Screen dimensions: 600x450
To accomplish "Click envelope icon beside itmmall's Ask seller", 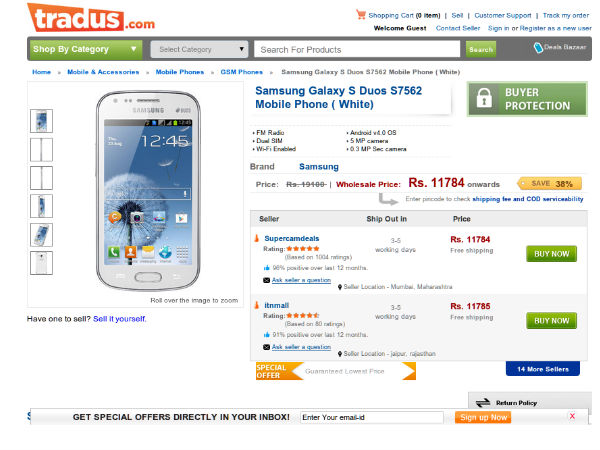I will (x=265, y=347).
